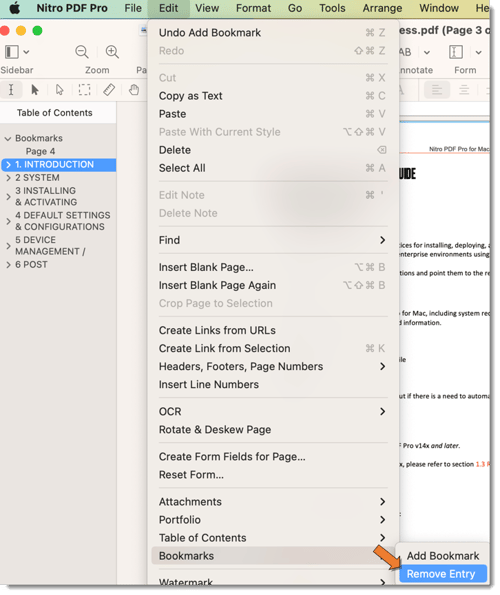Choose Insert Blank Page…
The height and width of the screenshot is (595, 500).
click(272, 268)
